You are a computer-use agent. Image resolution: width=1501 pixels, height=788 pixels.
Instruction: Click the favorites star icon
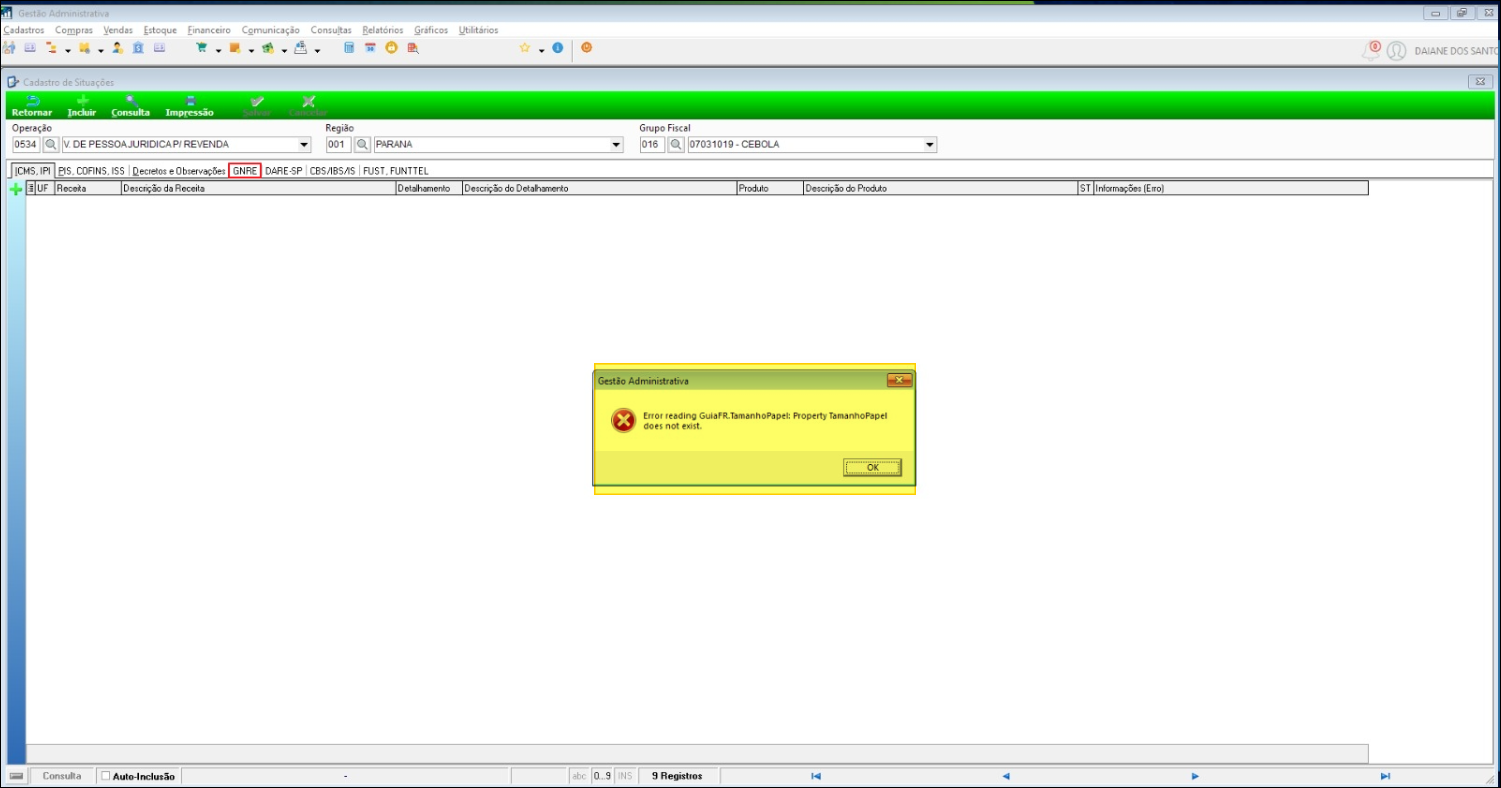(524, 48)
